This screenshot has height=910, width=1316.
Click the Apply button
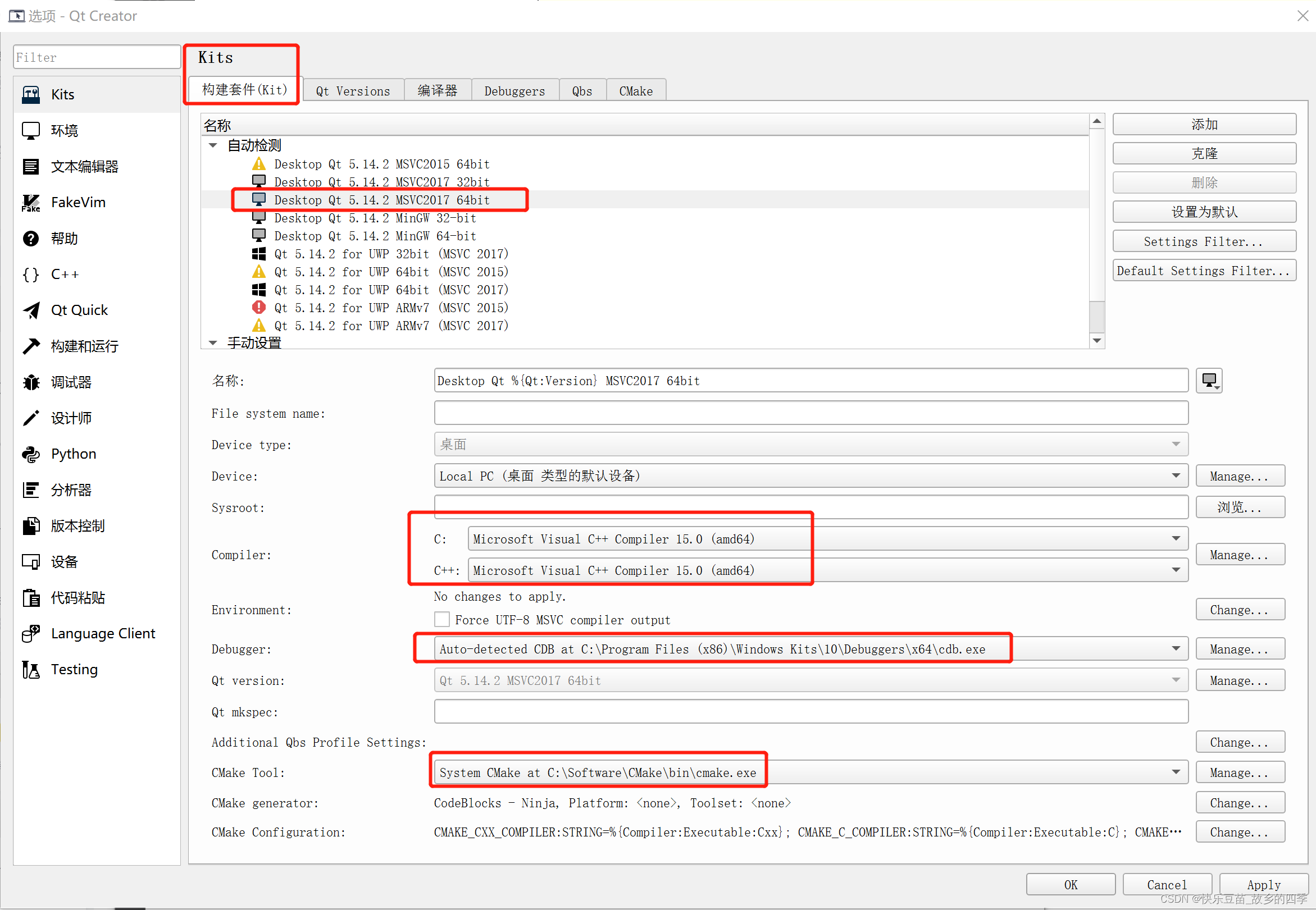(x=1263, y=884)
